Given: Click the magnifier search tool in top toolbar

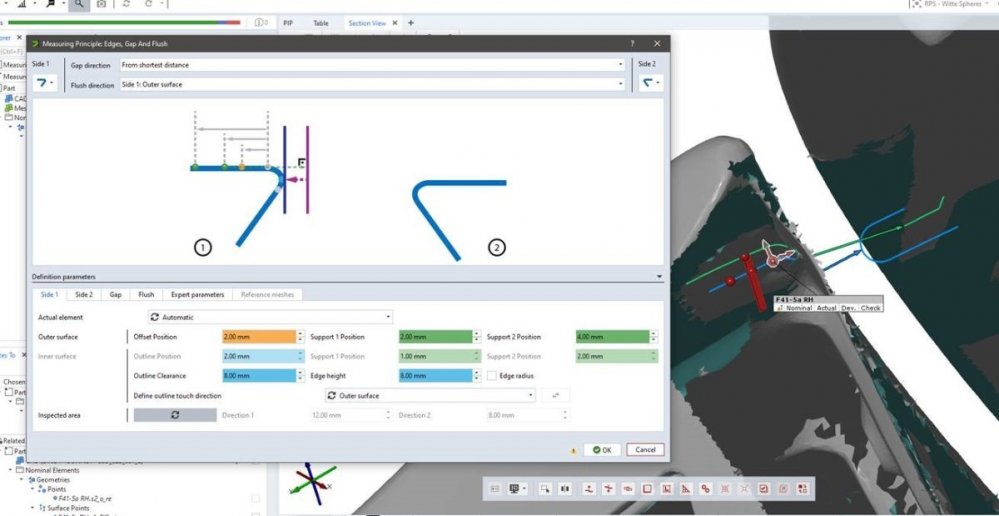Looking at the screenshot, I should pos(78,5).
